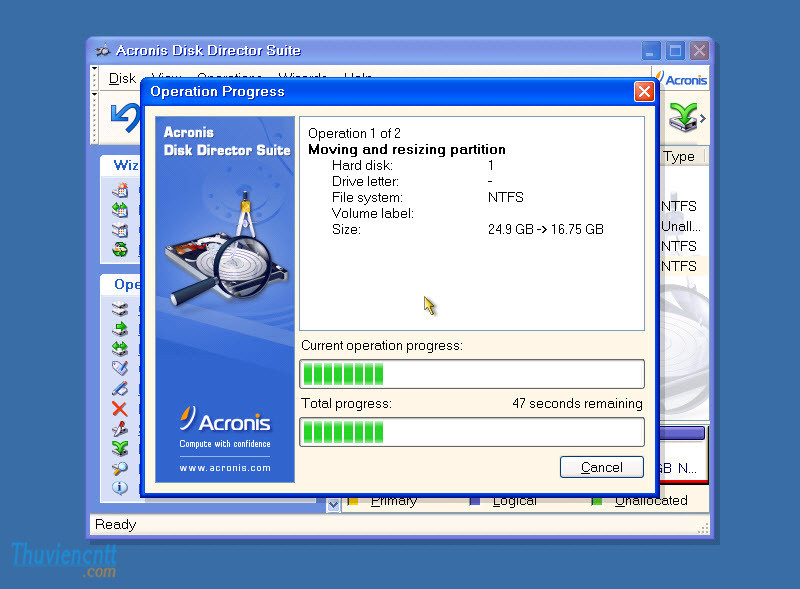This screenshot has height=589, width=800.
Task: Click the dropdown arrow left of the Primary legend
Action: [333, 504]
